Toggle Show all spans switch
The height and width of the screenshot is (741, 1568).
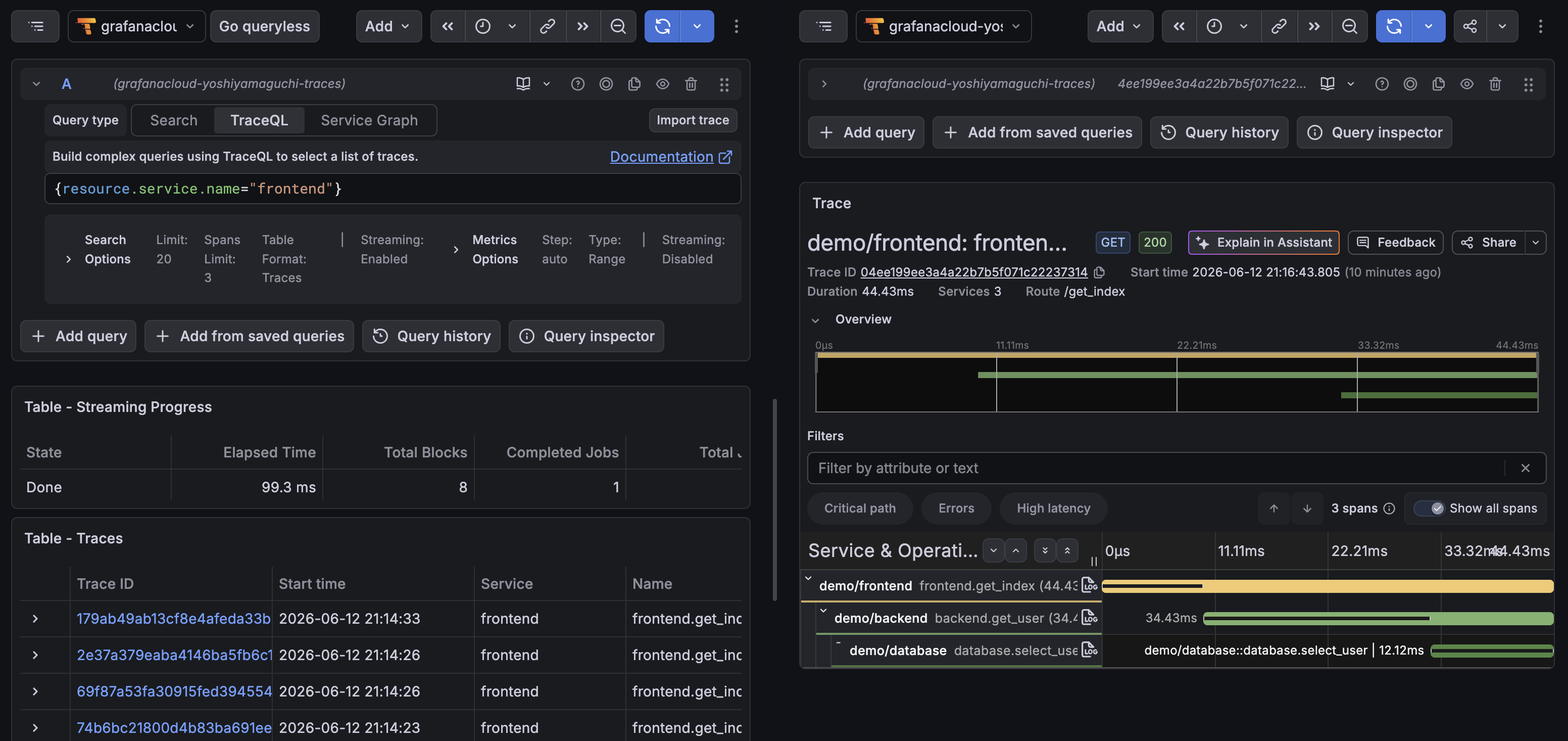(1429, 508)
